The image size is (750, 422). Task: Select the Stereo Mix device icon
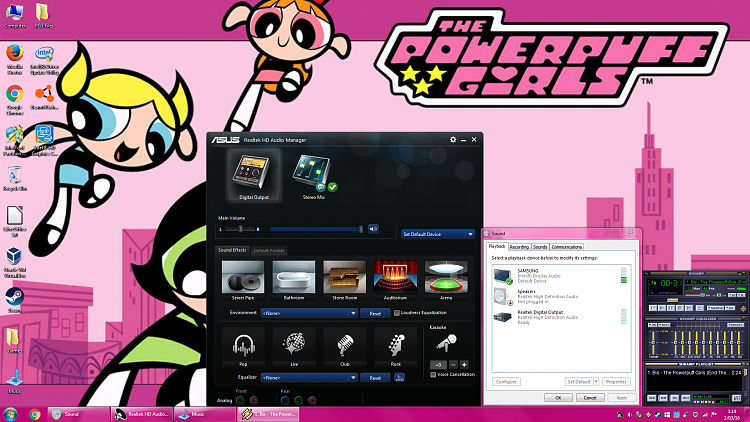pos(313,176)
